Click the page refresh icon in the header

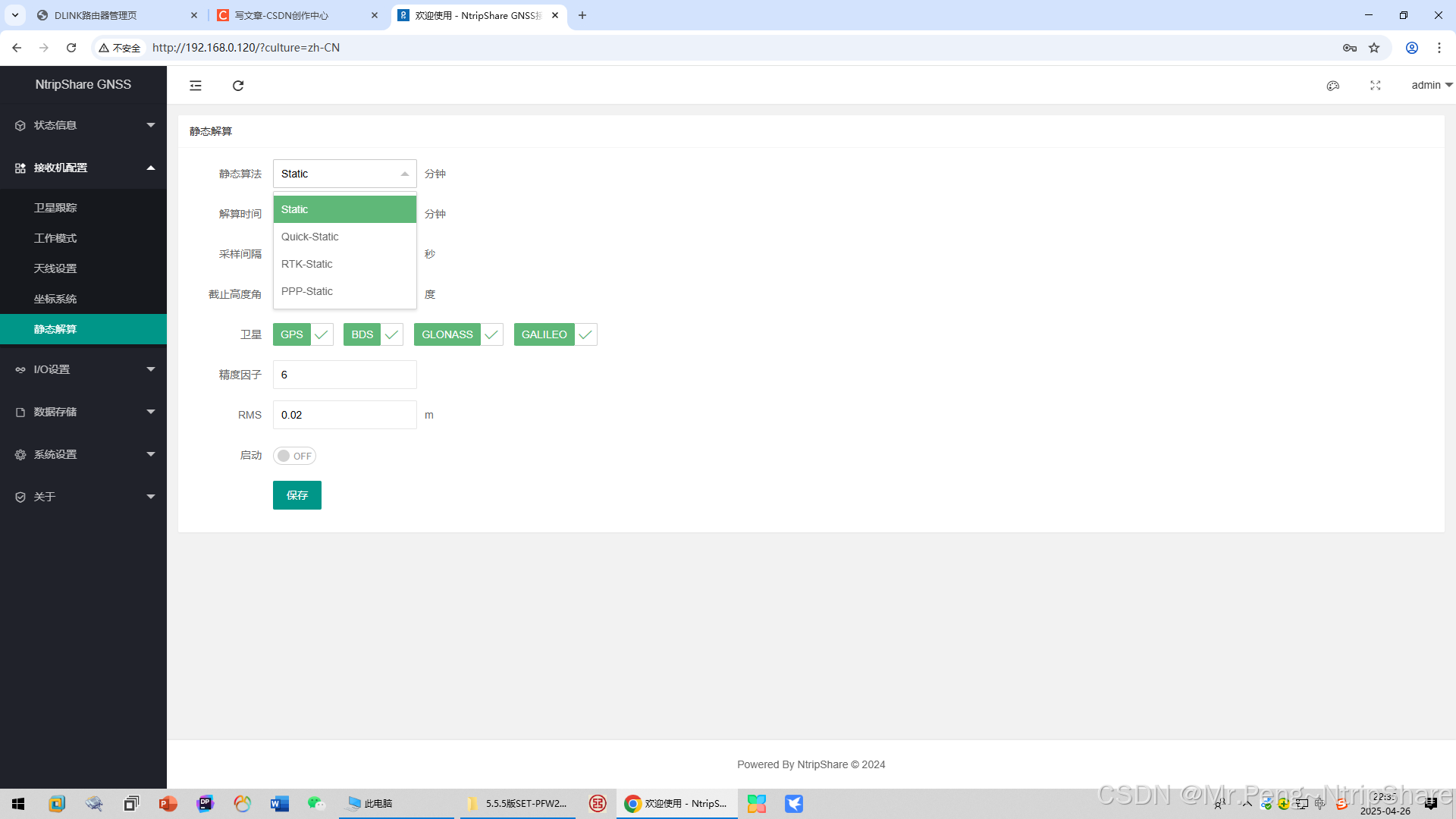(238, 86)
